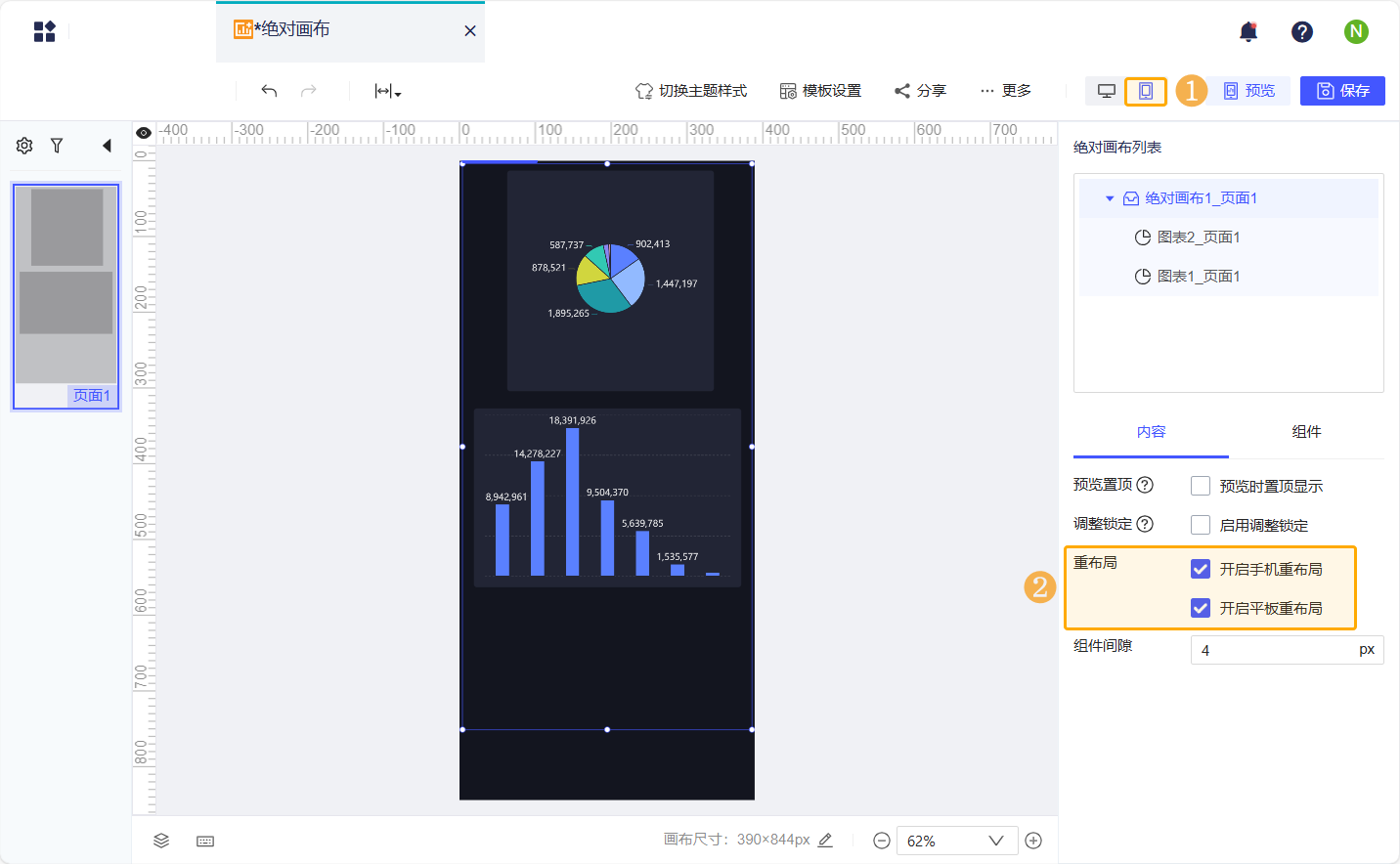Open the notification bell
1400x864 pixels.
point(1248,32)
